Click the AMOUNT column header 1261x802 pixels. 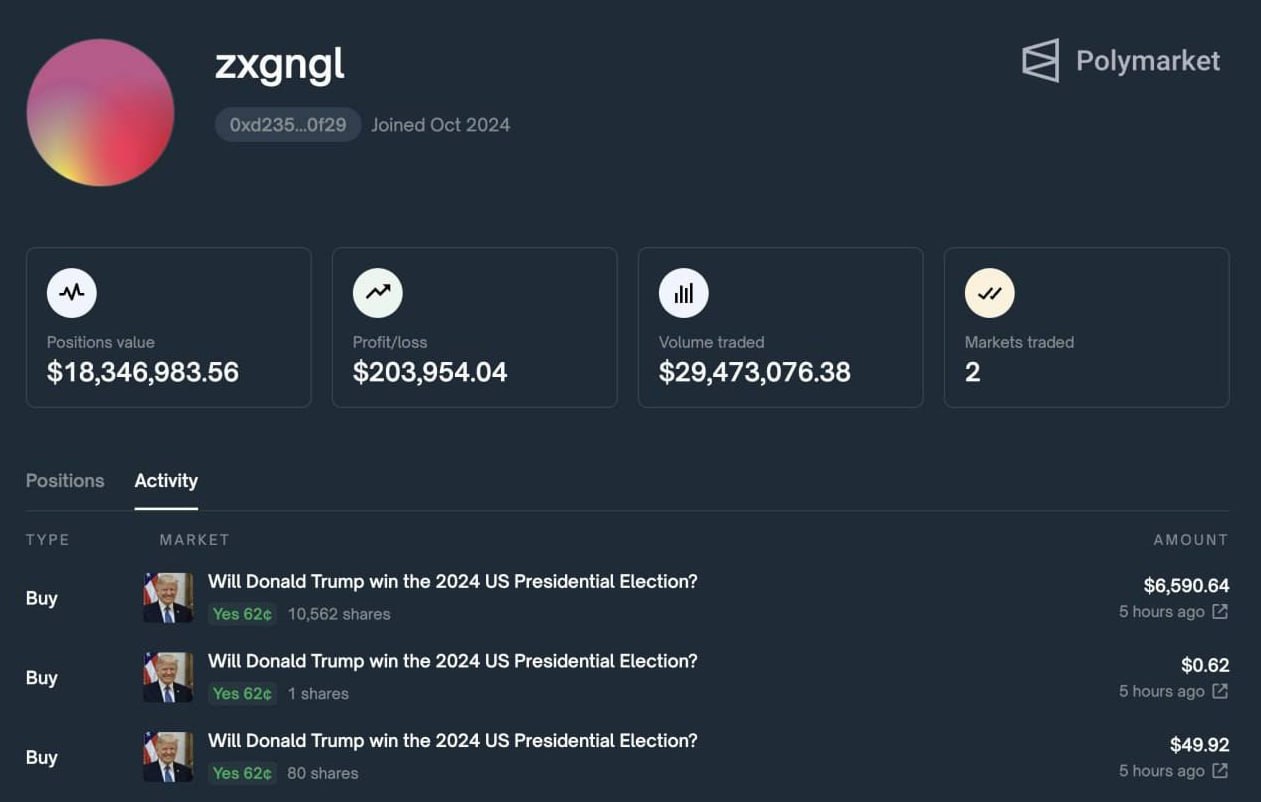pos(1191,540)
